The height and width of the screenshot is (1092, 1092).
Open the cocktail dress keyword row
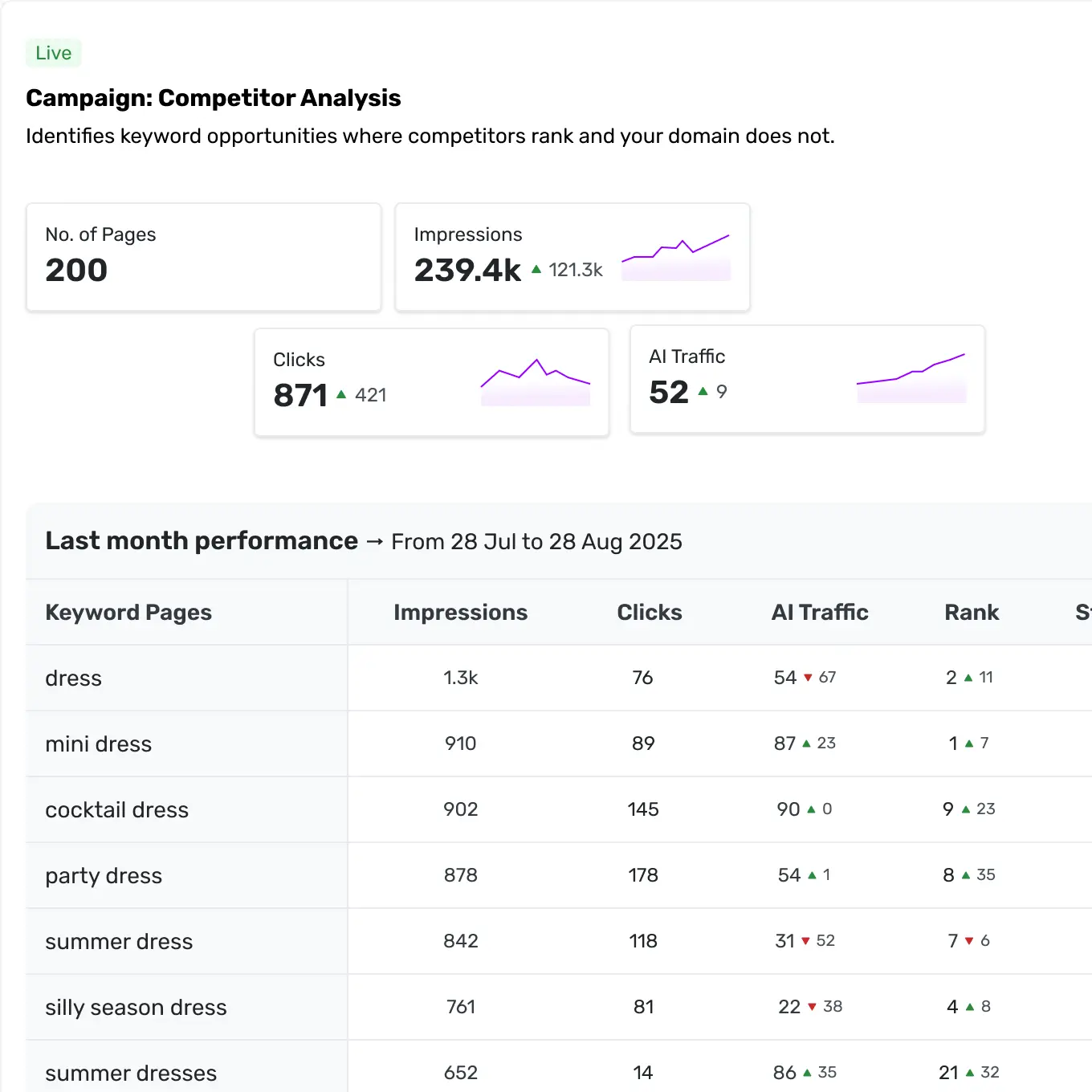(116, 810)
